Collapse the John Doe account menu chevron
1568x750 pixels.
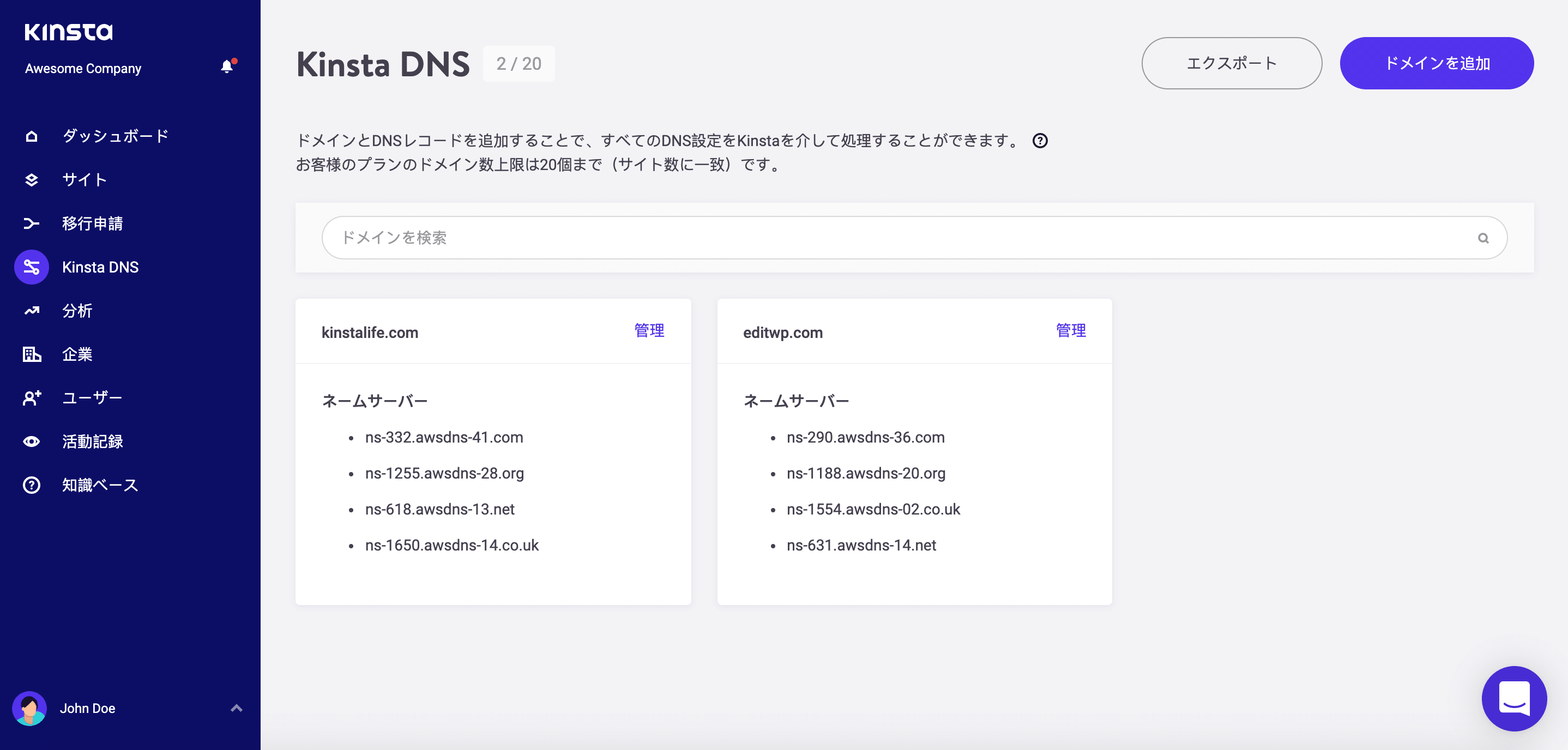pyautogui.click(x=236, y=708)
